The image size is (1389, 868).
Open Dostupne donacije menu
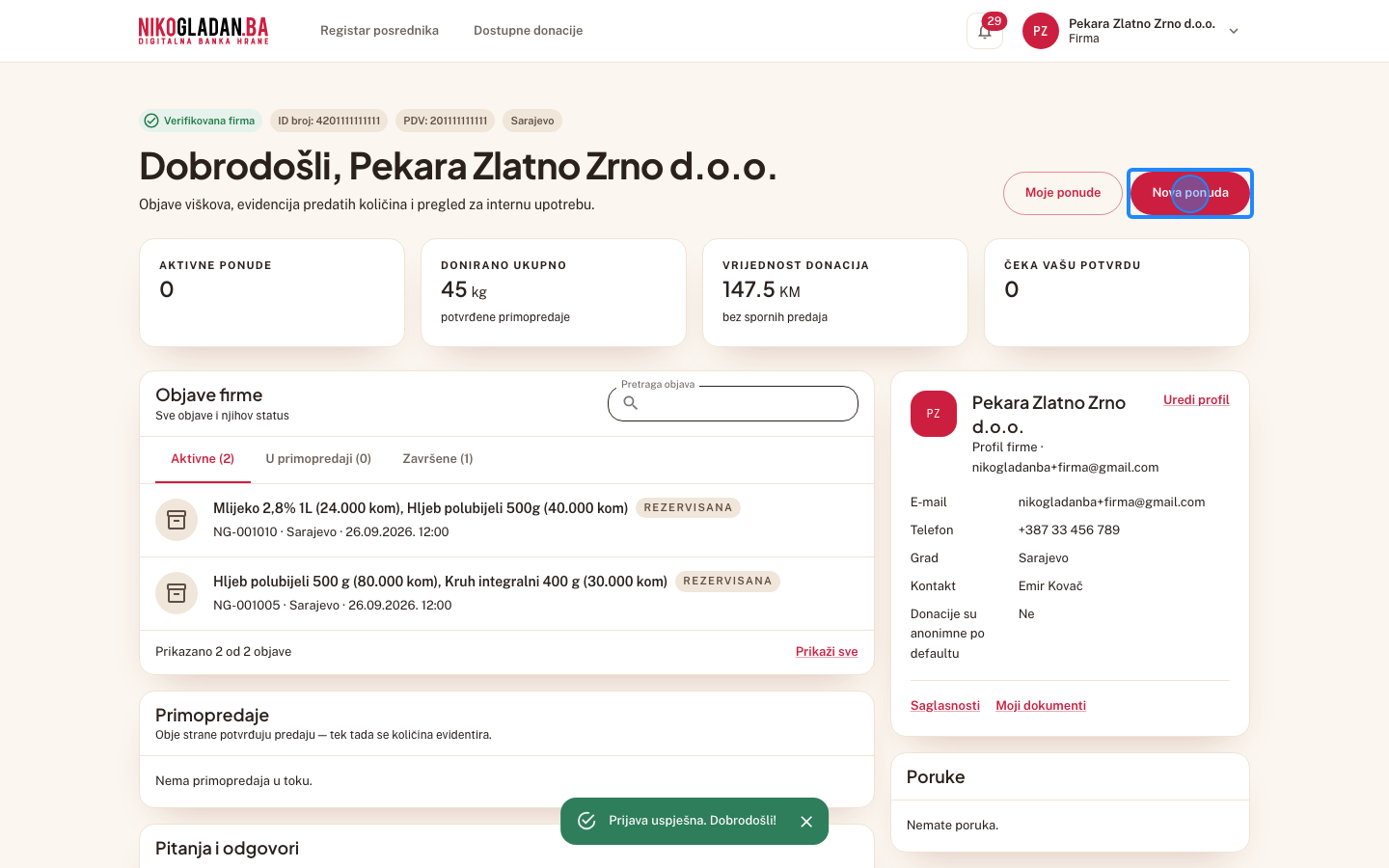(528, 31)
